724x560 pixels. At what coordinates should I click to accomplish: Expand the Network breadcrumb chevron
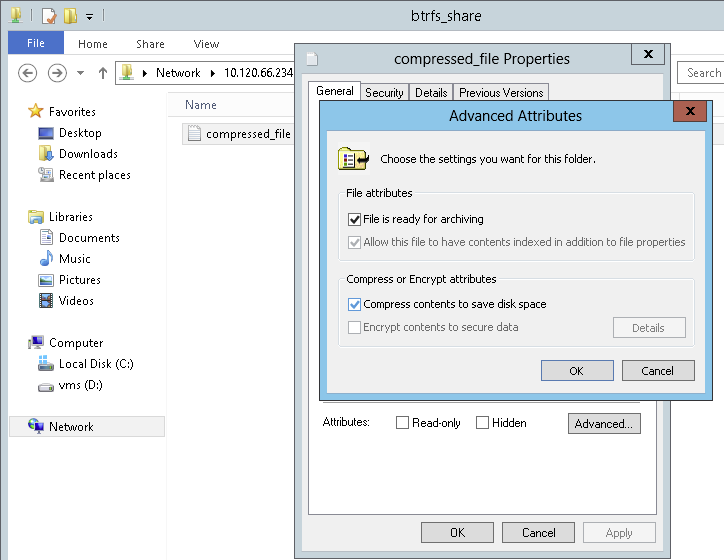pyautogui.click(x=211, y=73)
